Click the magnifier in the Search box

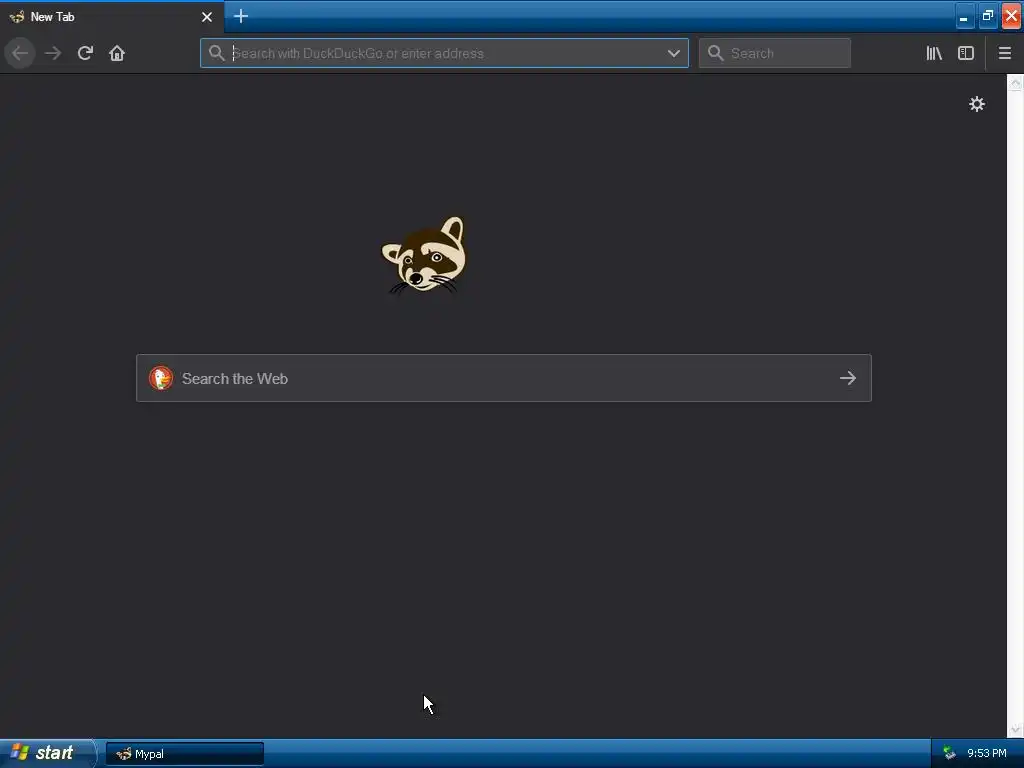716,53
